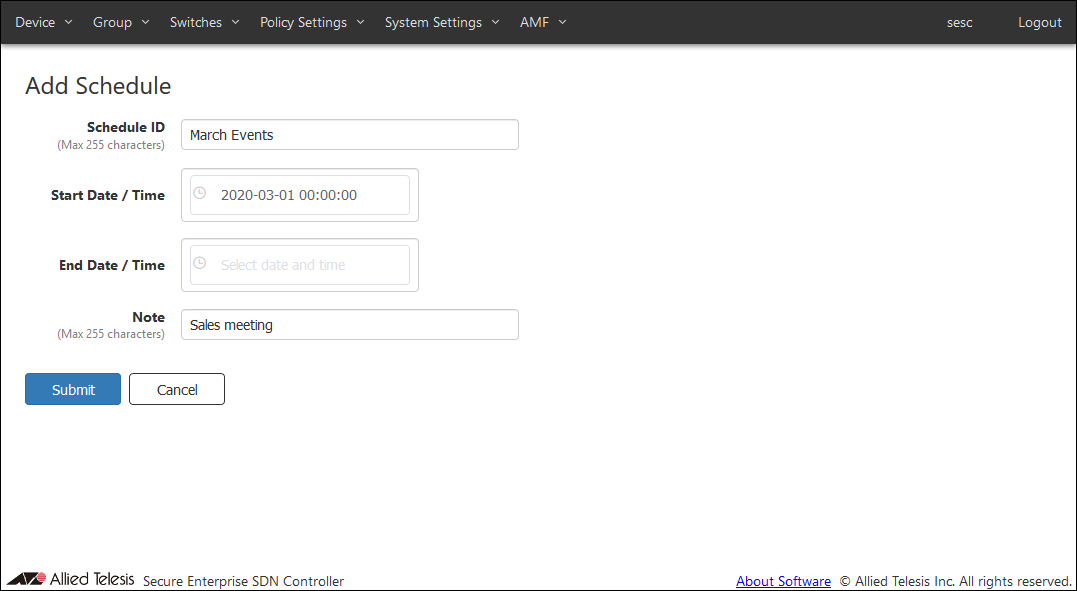Open the Policy Settings menu
The image size is (1077, 591).
click(x=312, y=22)
